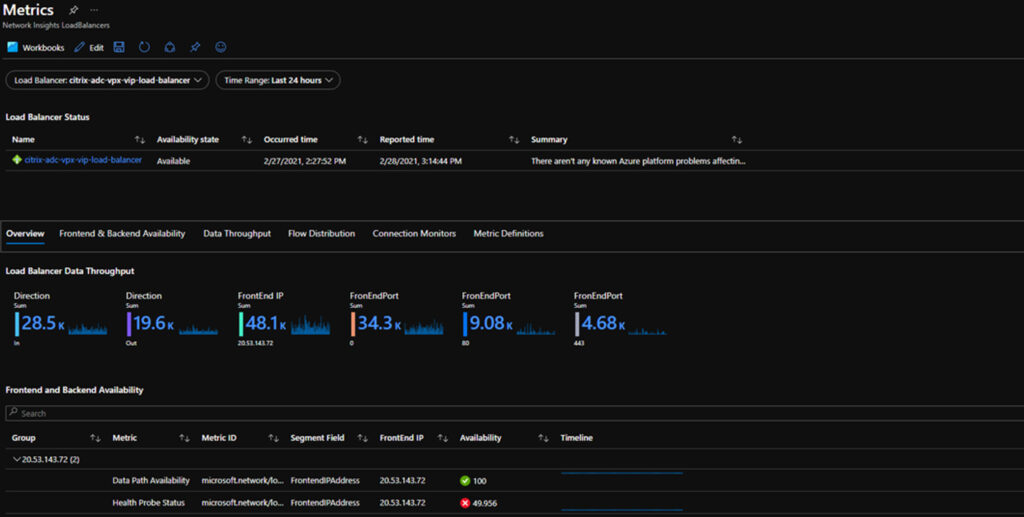Pin the Metrics page using title pin icon

73,10
